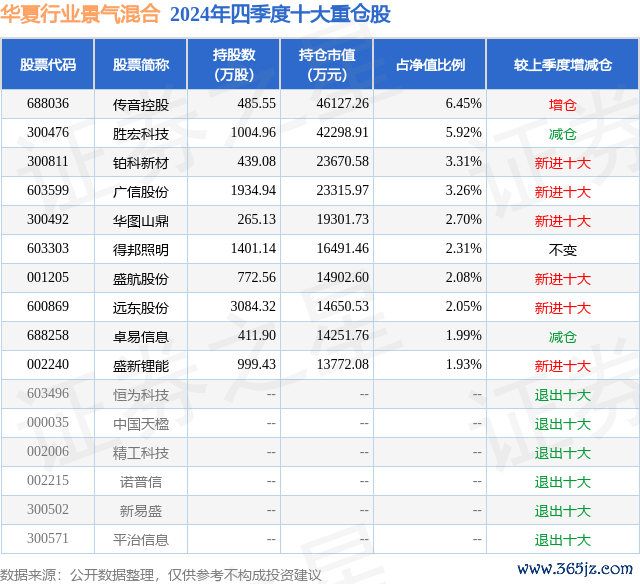Select stock name 平治信息

[x=141, y=540]
